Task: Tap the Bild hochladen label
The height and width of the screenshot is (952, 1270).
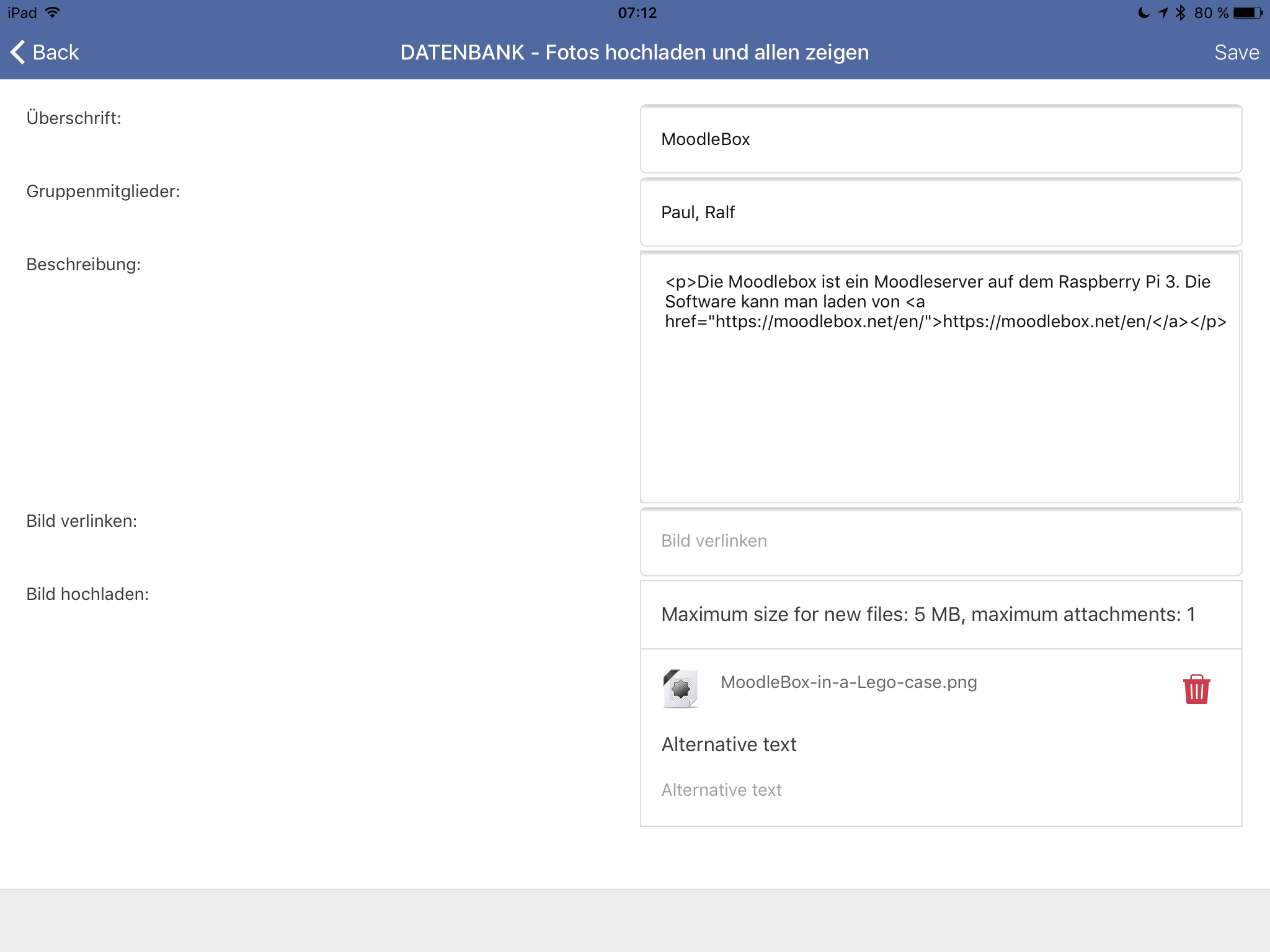Action: (87, 594)
